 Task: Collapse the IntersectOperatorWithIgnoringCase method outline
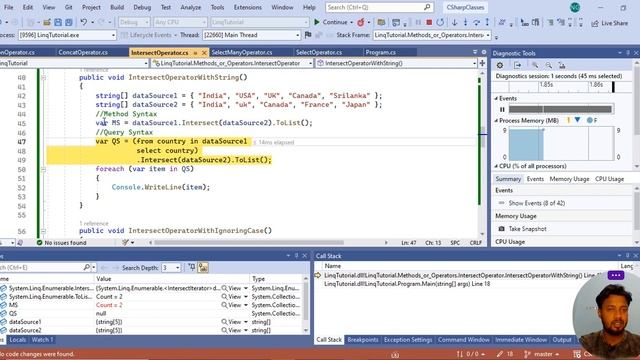(43, 231)
